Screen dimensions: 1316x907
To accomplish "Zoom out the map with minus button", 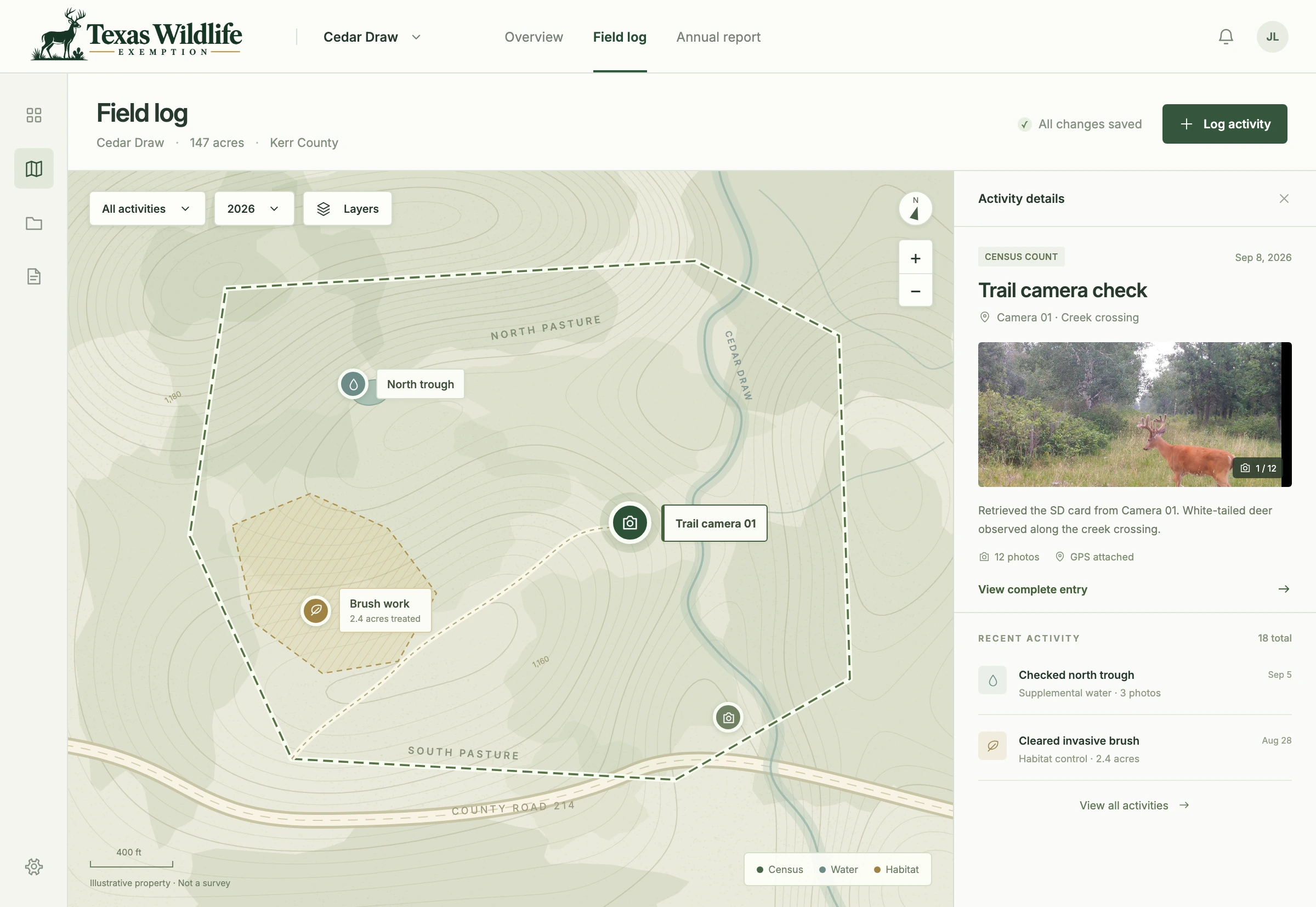I will point(915,291).
